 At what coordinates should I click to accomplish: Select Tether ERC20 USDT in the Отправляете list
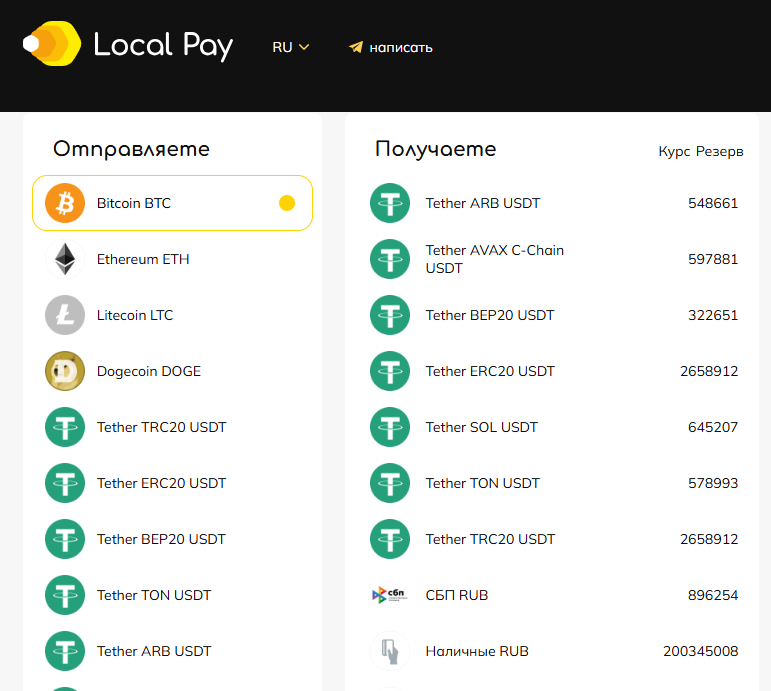[x=161, y=483]
